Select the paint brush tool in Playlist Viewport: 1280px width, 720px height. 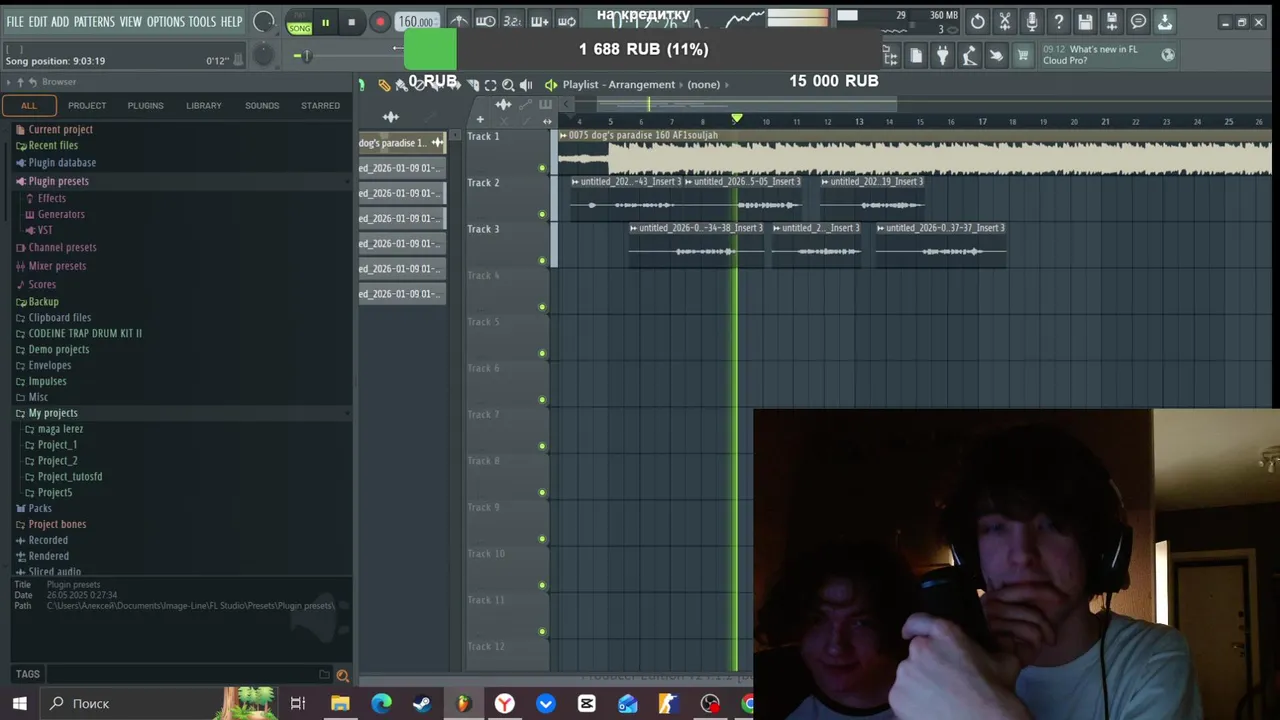click(402, 85)
